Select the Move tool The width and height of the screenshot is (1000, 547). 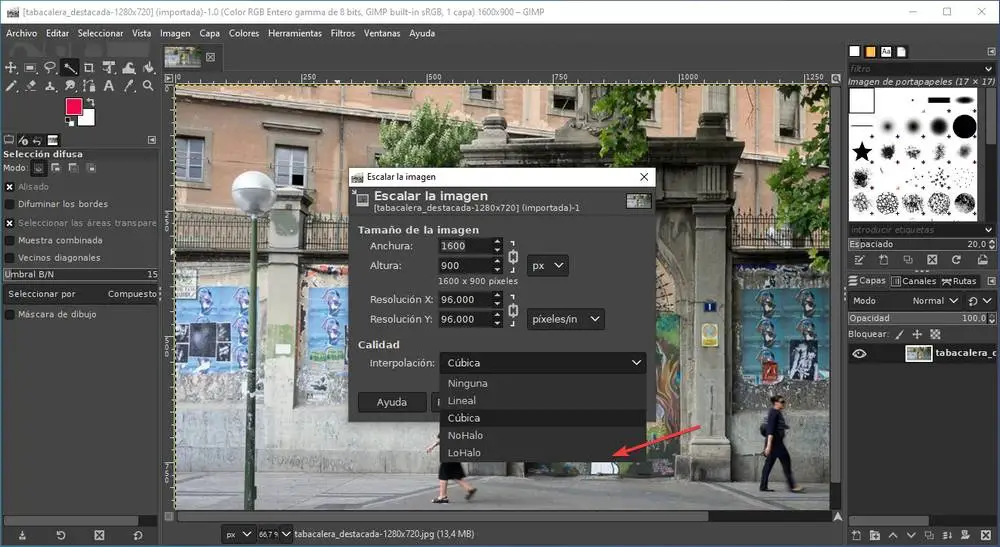(11, 68)
